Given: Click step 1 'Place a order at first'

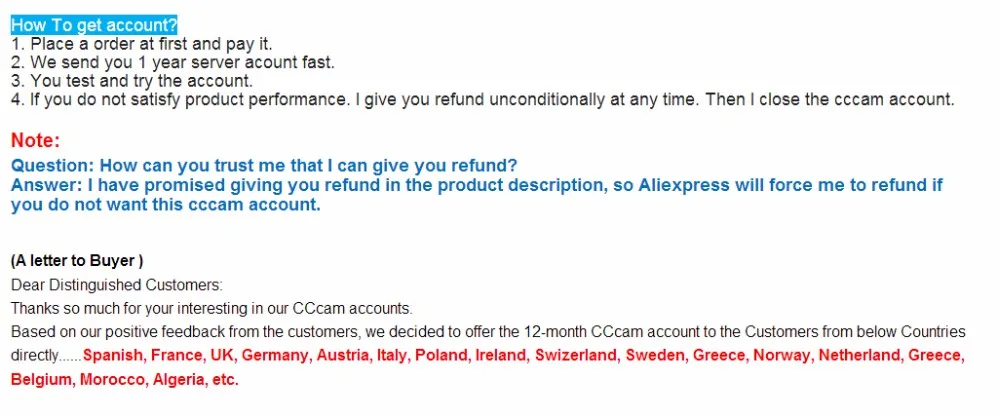Looking at the screenshot, I should (142, 45).
